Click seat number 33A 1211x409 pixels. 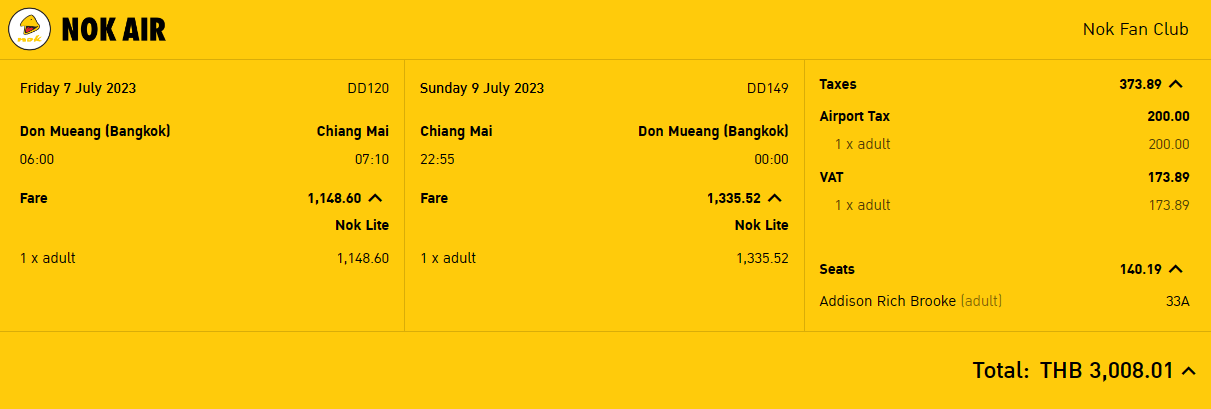(1177, 301)
